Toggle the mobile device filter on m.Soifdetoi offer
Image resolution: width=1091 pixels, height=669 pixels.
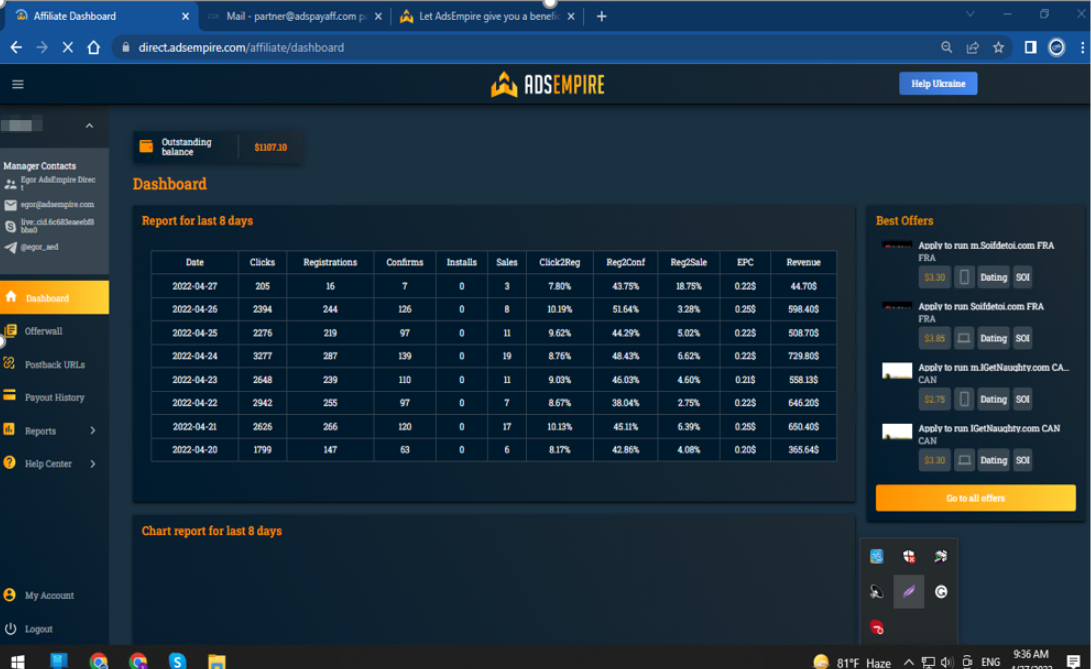tap(962, 276)
